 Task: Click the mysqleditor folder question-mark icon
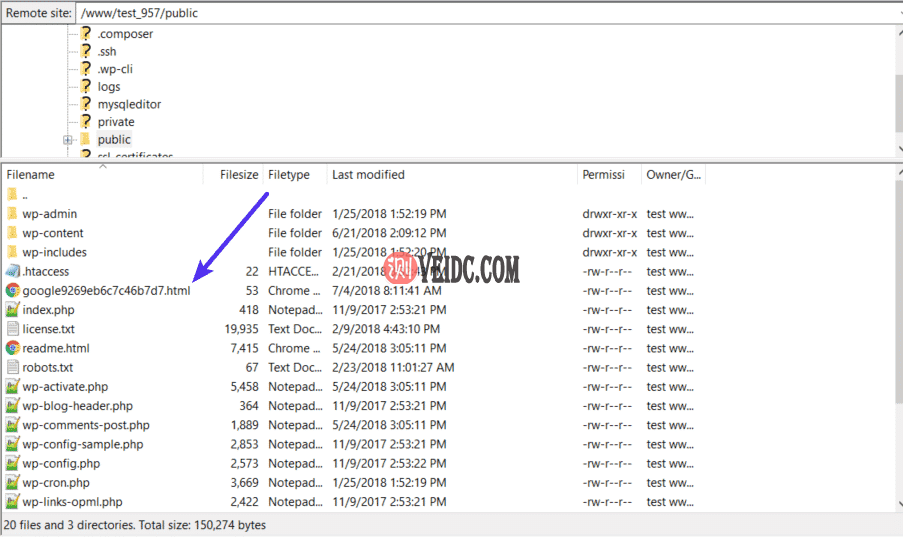[86, 104]
